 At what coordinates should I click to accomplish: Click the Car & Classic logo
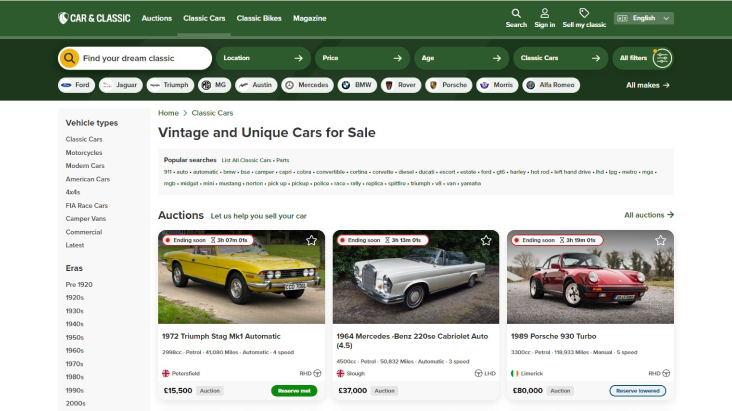click(x=94, y=18)
